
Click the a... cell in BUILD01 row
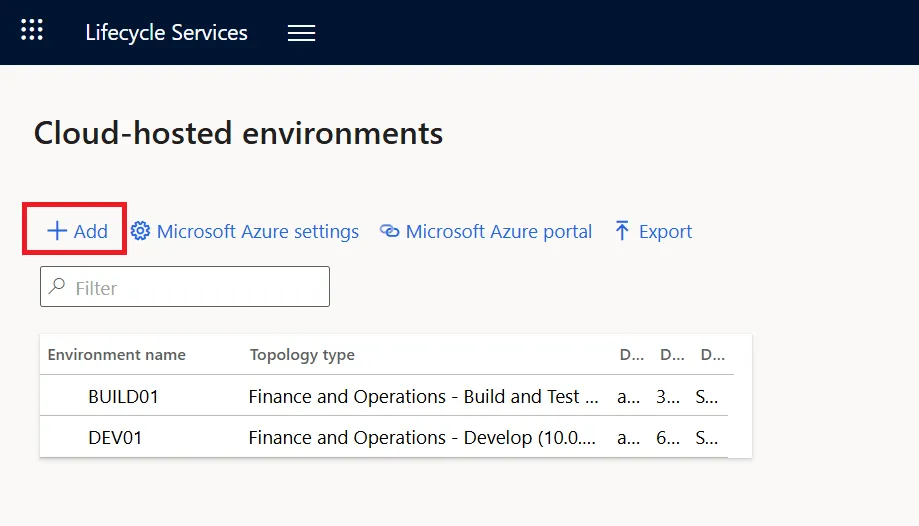pyautogui.click(x=628, y=397)
